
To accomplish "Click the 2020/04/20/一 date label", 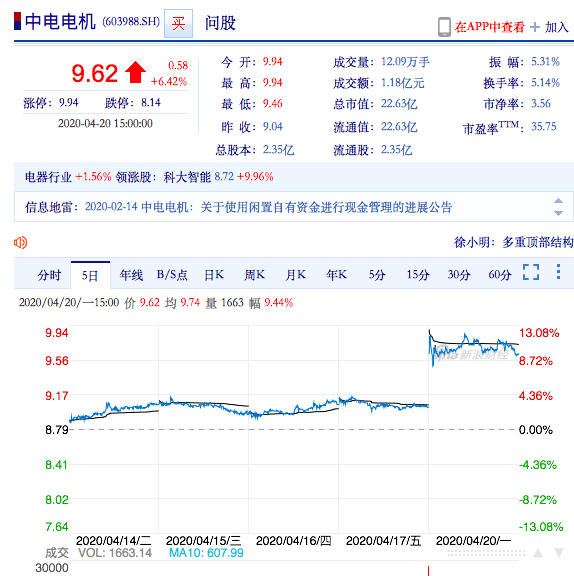I will tap(473, 541).
